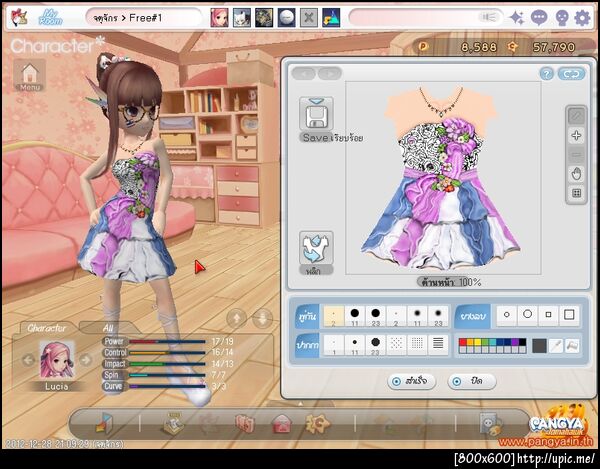Click the pink chat input field
Image resolution: width=600 pixels, height=469 pixels.
[426, 18]
